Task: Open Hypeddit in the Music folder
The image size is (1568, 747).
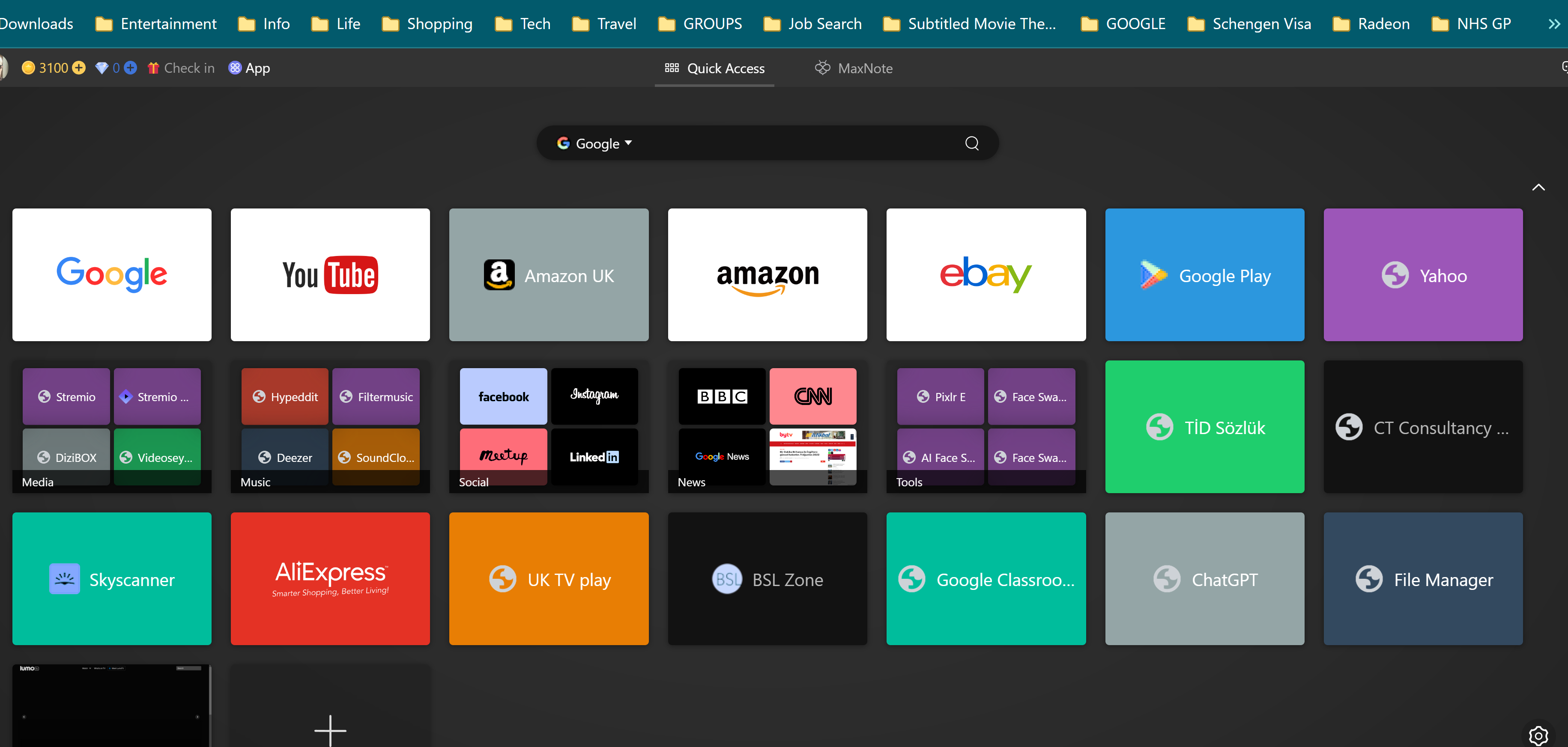Action: click(x=285, y=396)
